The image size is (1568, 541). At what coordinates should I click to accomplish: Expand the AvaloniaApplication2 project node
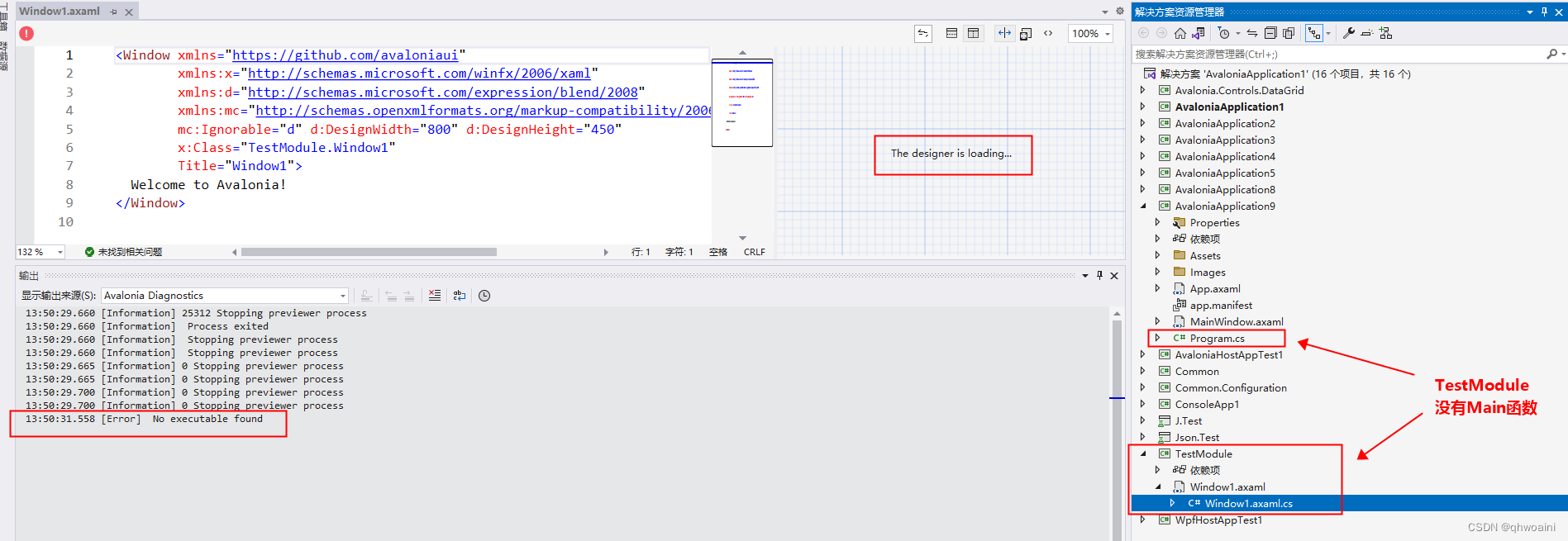tap(1143, 124)
